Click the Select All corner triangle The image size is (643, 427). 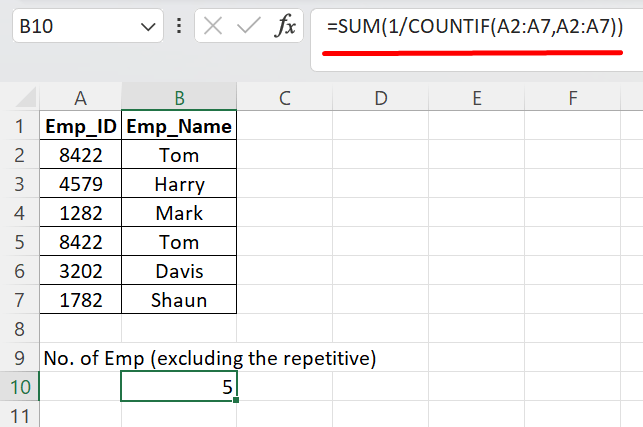coord(25,97)
